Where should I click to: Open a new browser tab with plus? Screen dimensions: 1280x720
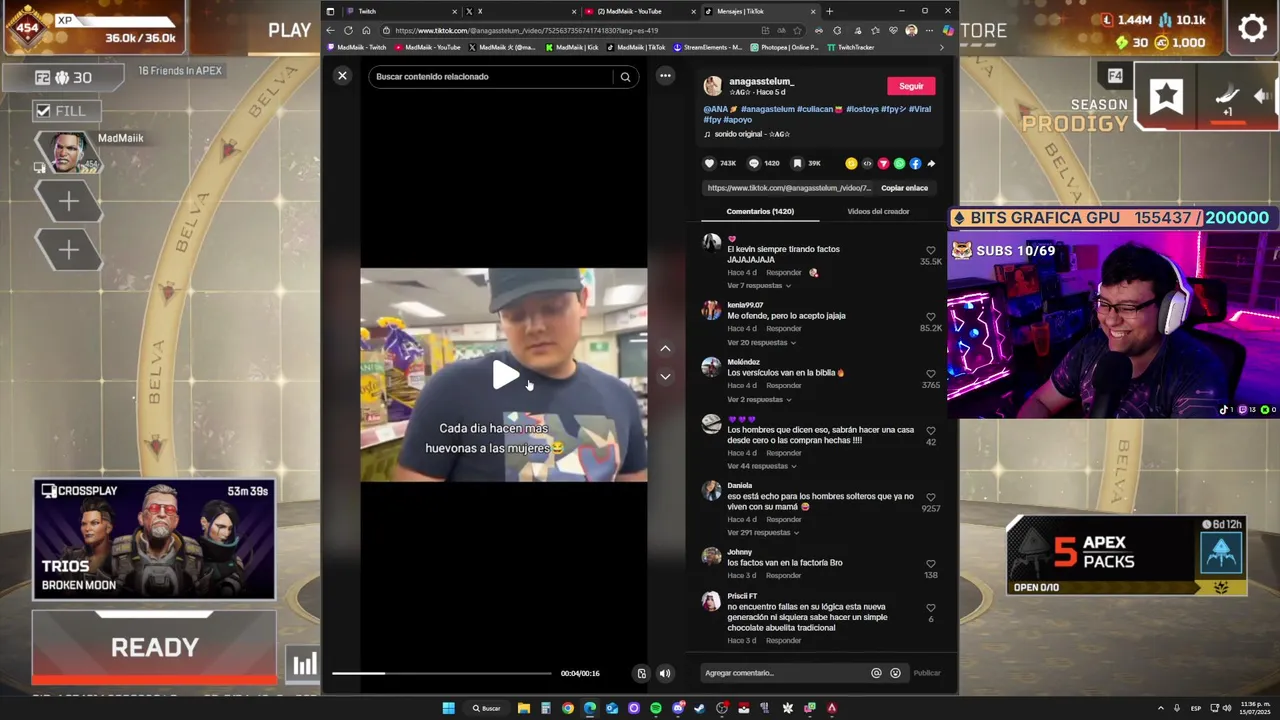click(829, 11)
